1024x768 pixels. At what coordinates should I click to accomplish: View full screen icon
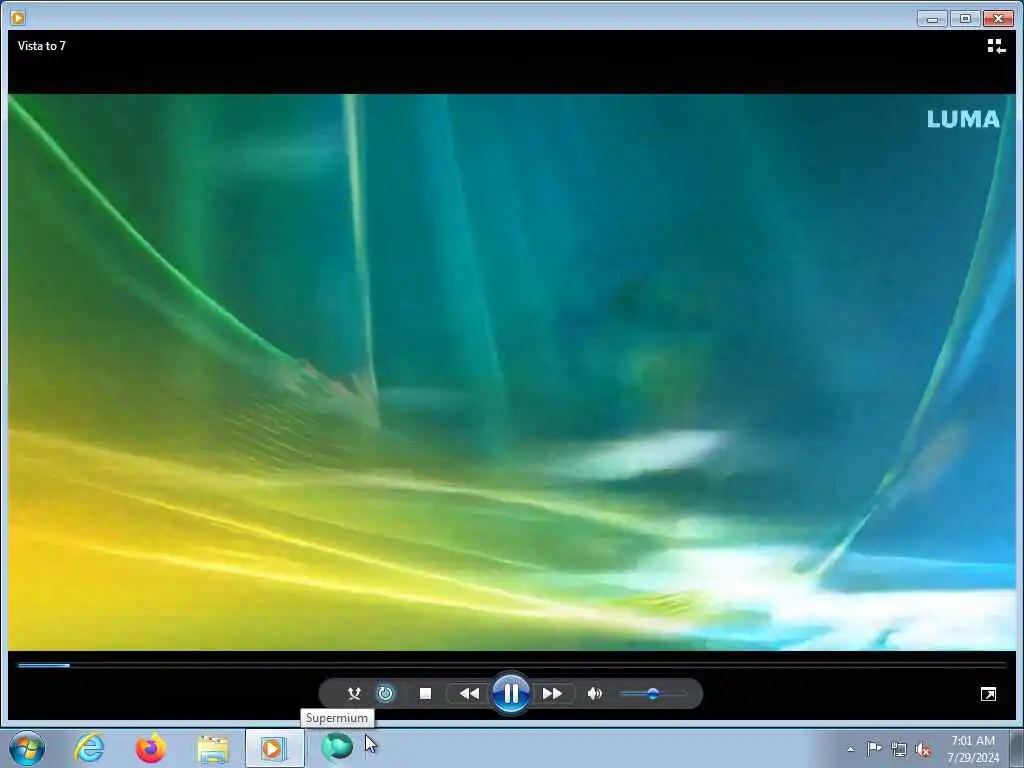tap(989, 694)
